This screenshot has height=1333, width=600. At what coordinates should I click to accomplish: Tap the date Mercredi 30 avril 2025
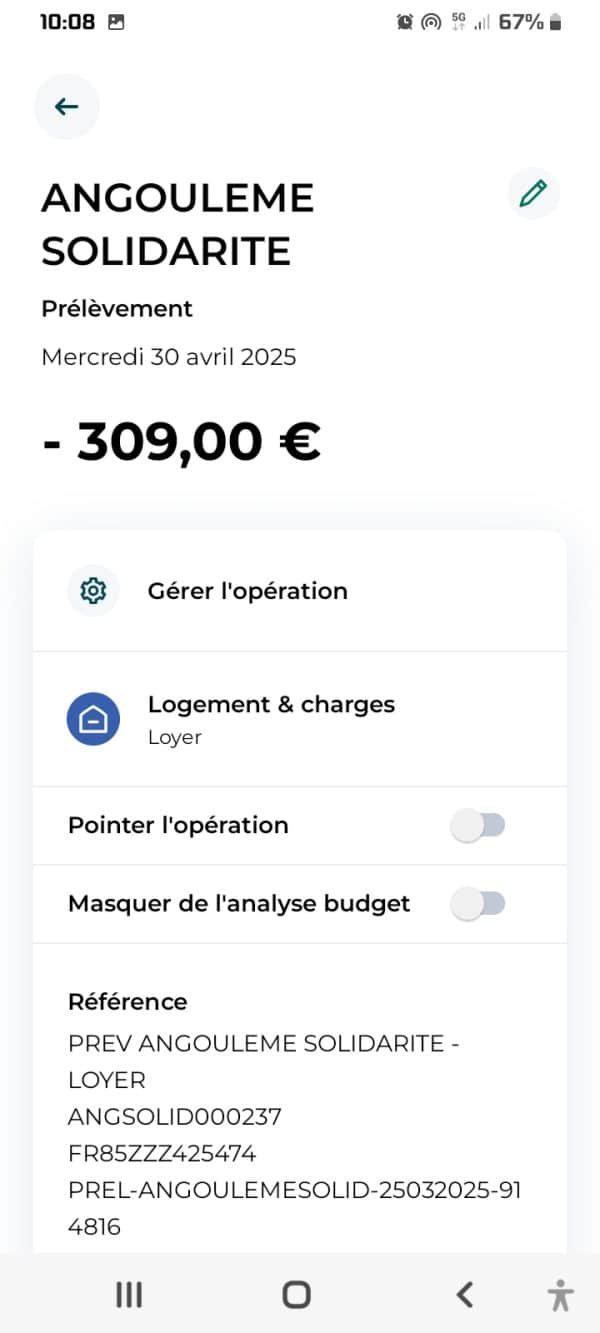pos(169,357)
